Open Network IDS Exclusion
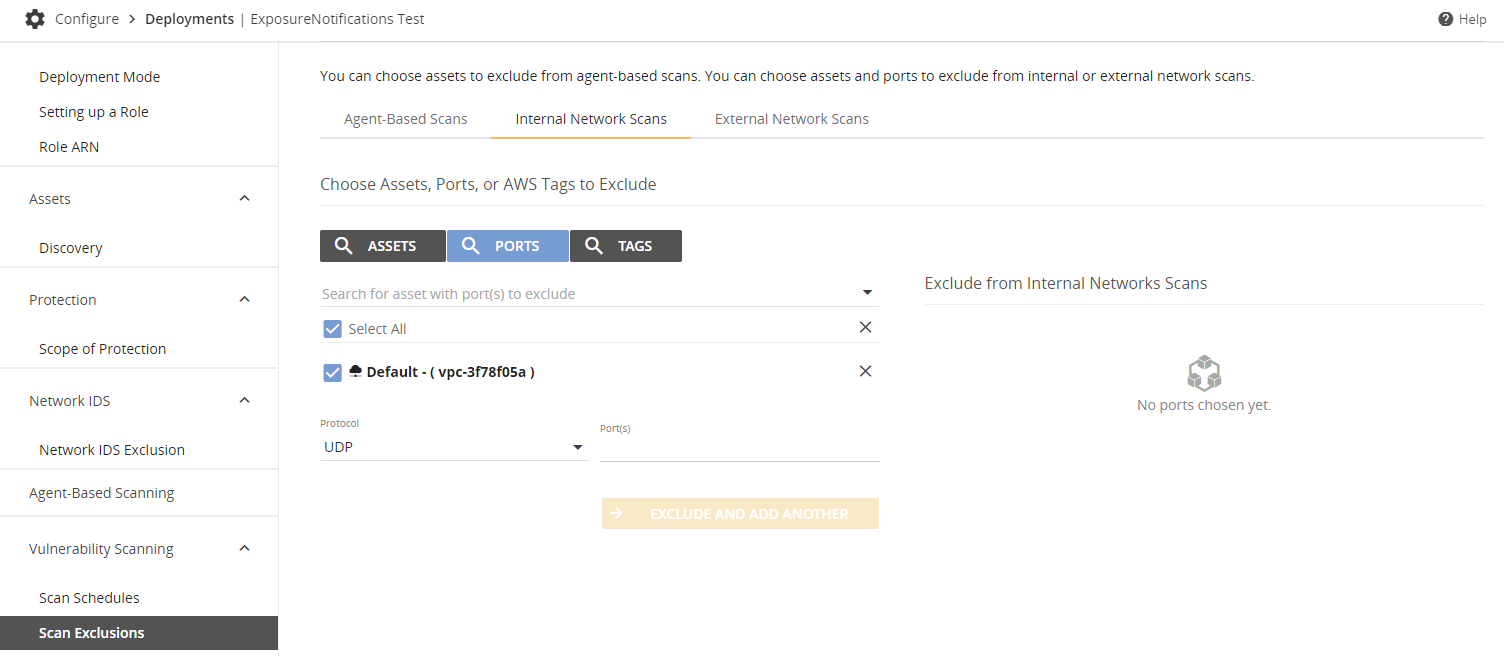1504x656 pixels. [112, 450]
